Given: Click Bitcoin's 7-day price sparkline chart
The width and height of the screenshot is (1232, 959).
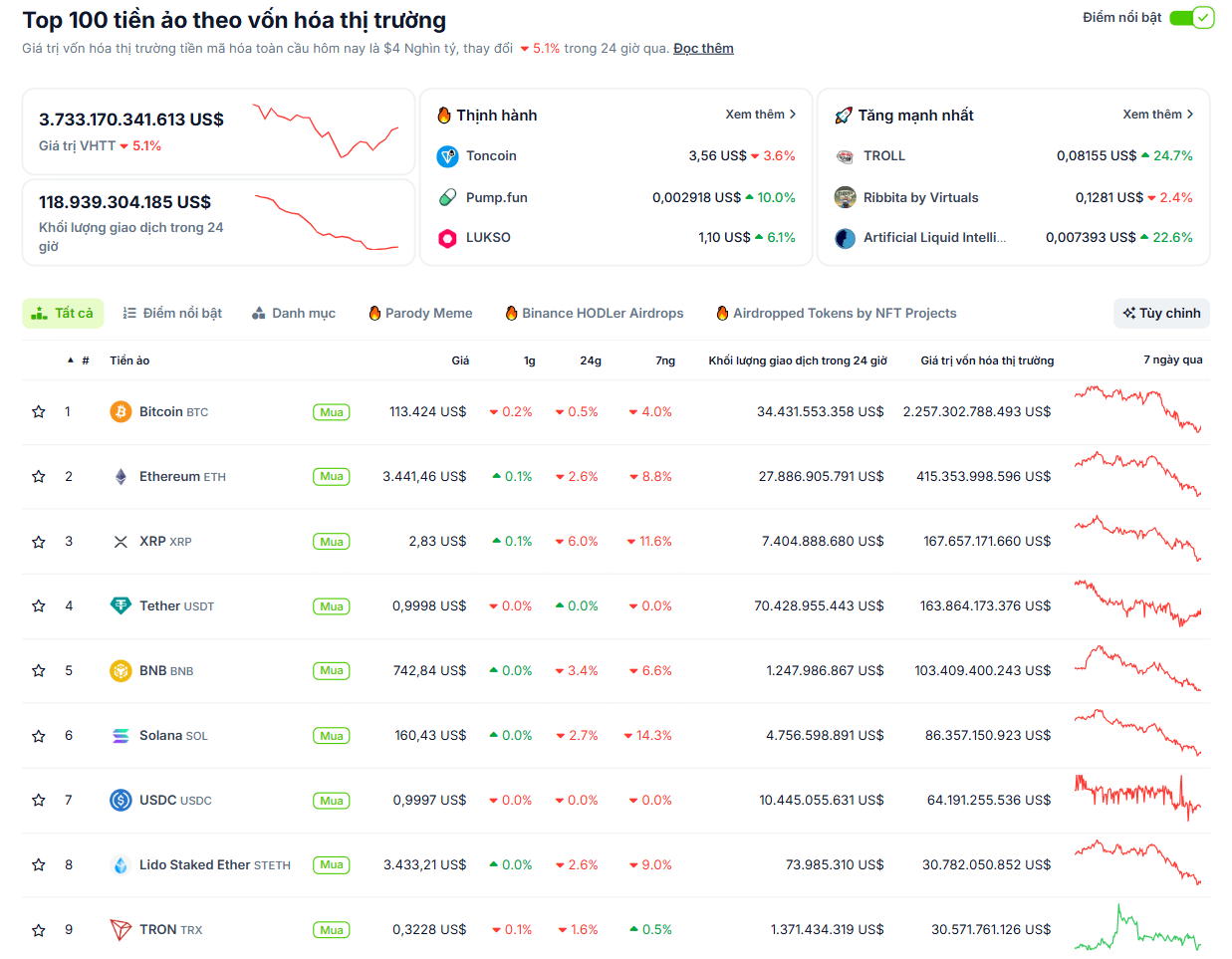Looking at the screenshot, I should click(x=1137, y=410).
